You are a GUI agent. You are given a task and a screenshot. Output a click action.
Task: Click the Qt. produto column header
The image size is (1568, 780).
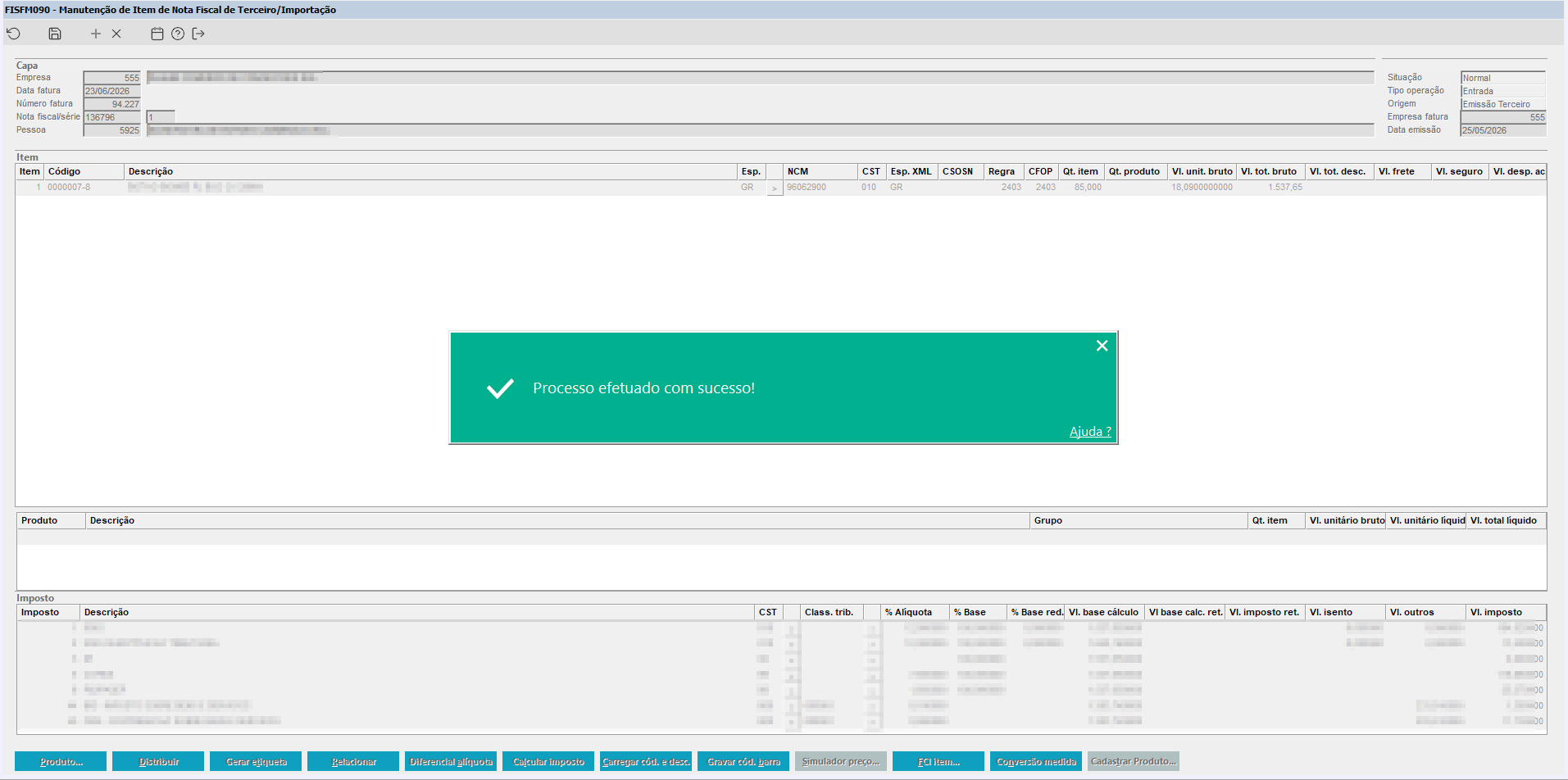(1136, 171)
